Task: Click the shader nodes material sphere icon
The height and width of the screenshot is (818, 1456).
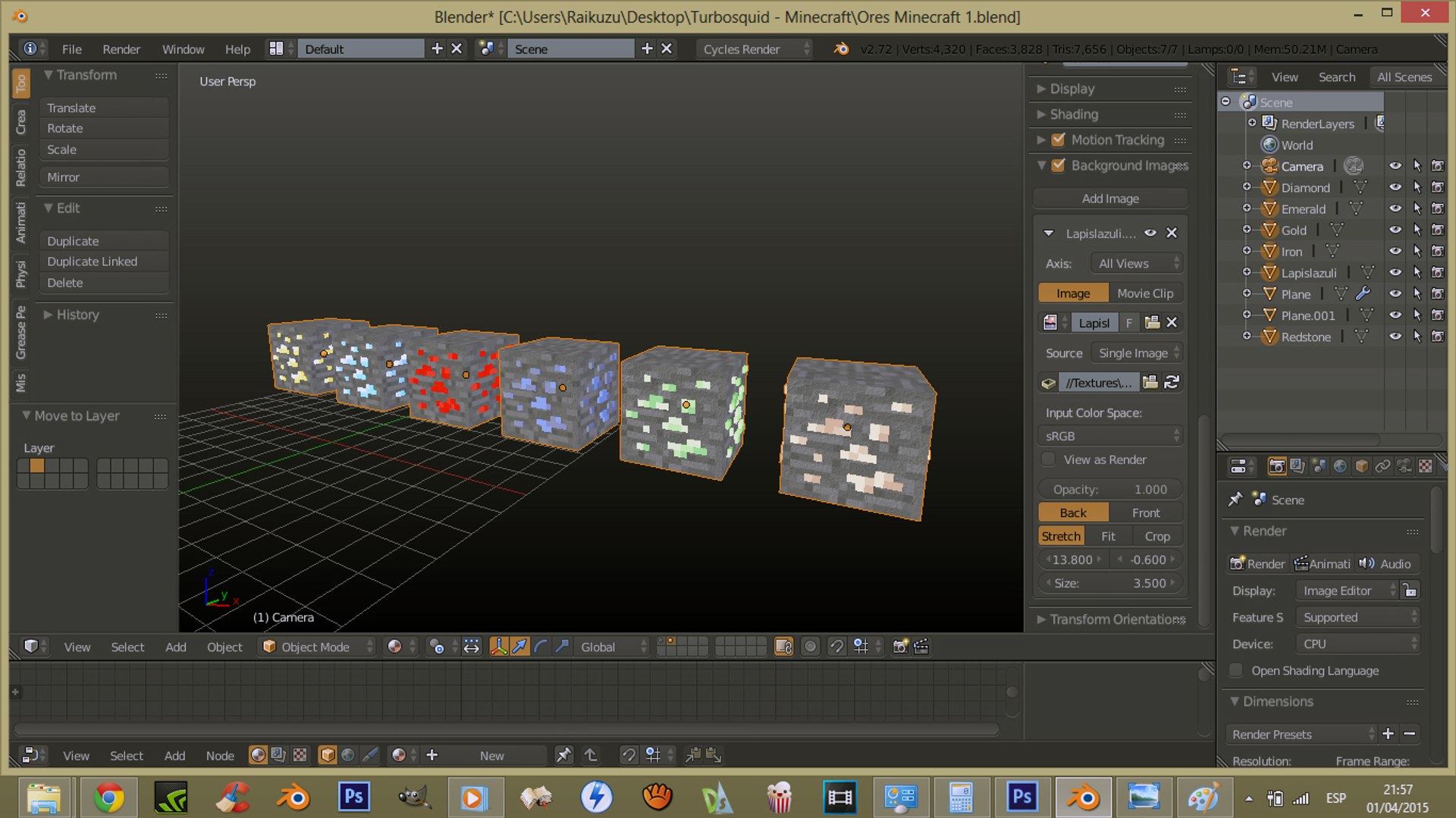Action: click(x=258, y=755)
